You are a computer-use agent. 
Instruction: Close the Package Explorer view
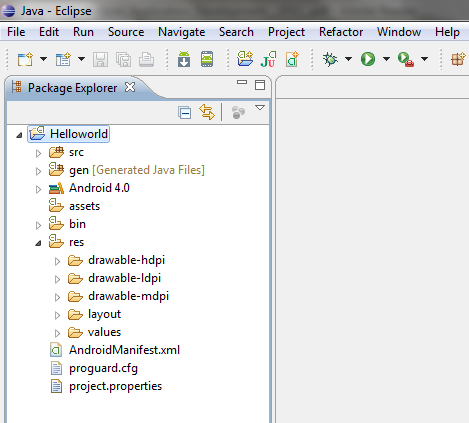[x=130, y=87]
